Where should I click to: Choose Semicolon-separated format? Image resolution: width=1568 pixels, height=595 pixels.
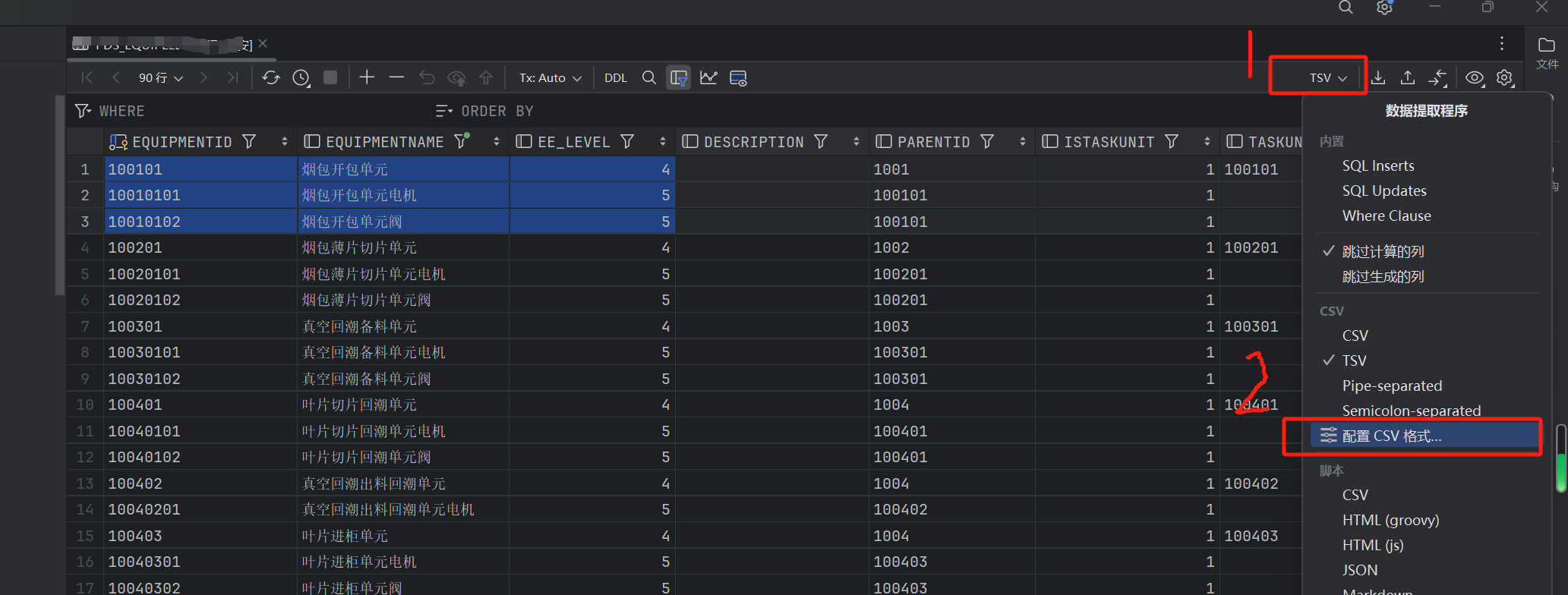click(x=1412, y=410)
